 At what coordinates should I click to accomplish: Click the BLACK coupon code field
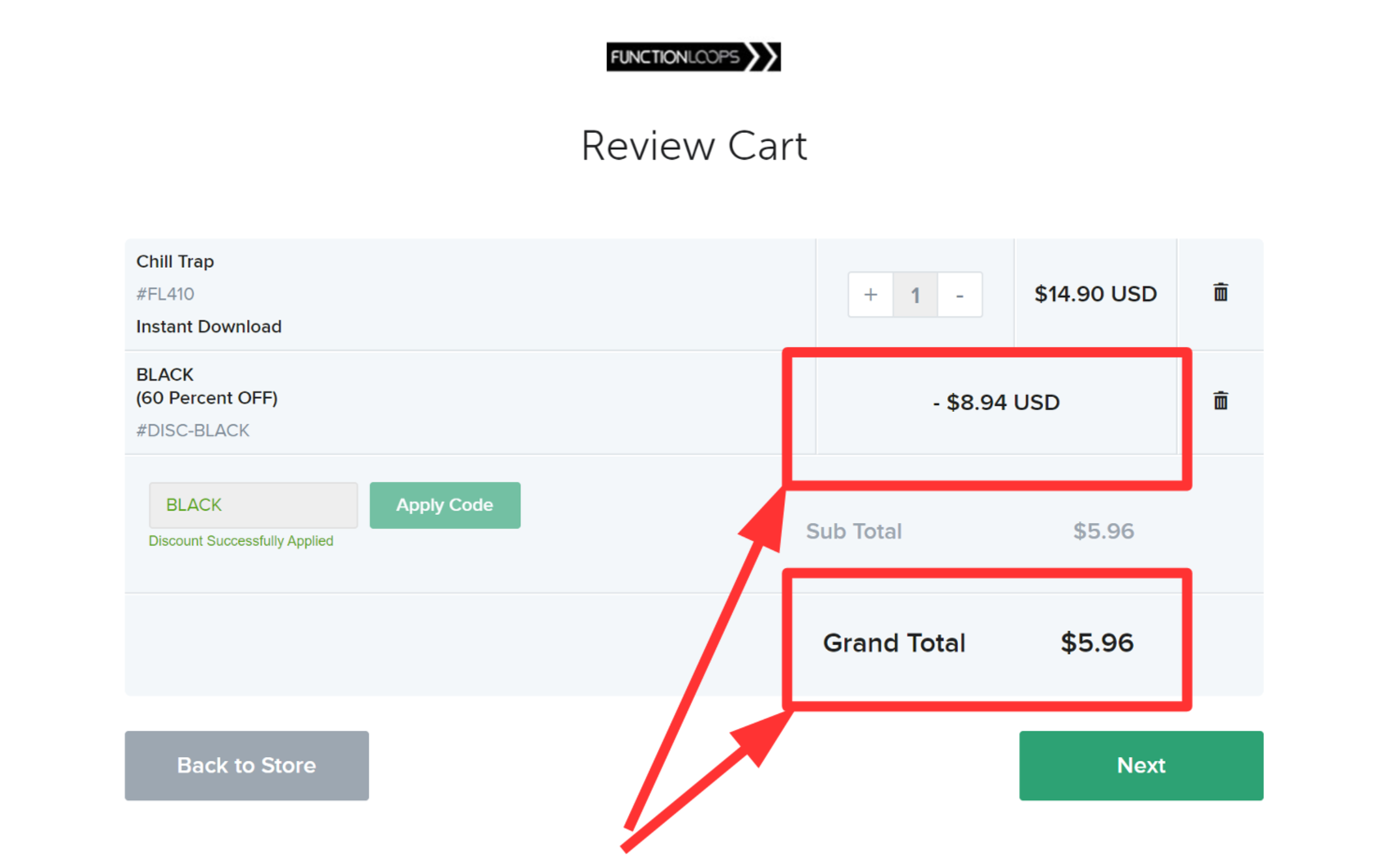[253, 505]
